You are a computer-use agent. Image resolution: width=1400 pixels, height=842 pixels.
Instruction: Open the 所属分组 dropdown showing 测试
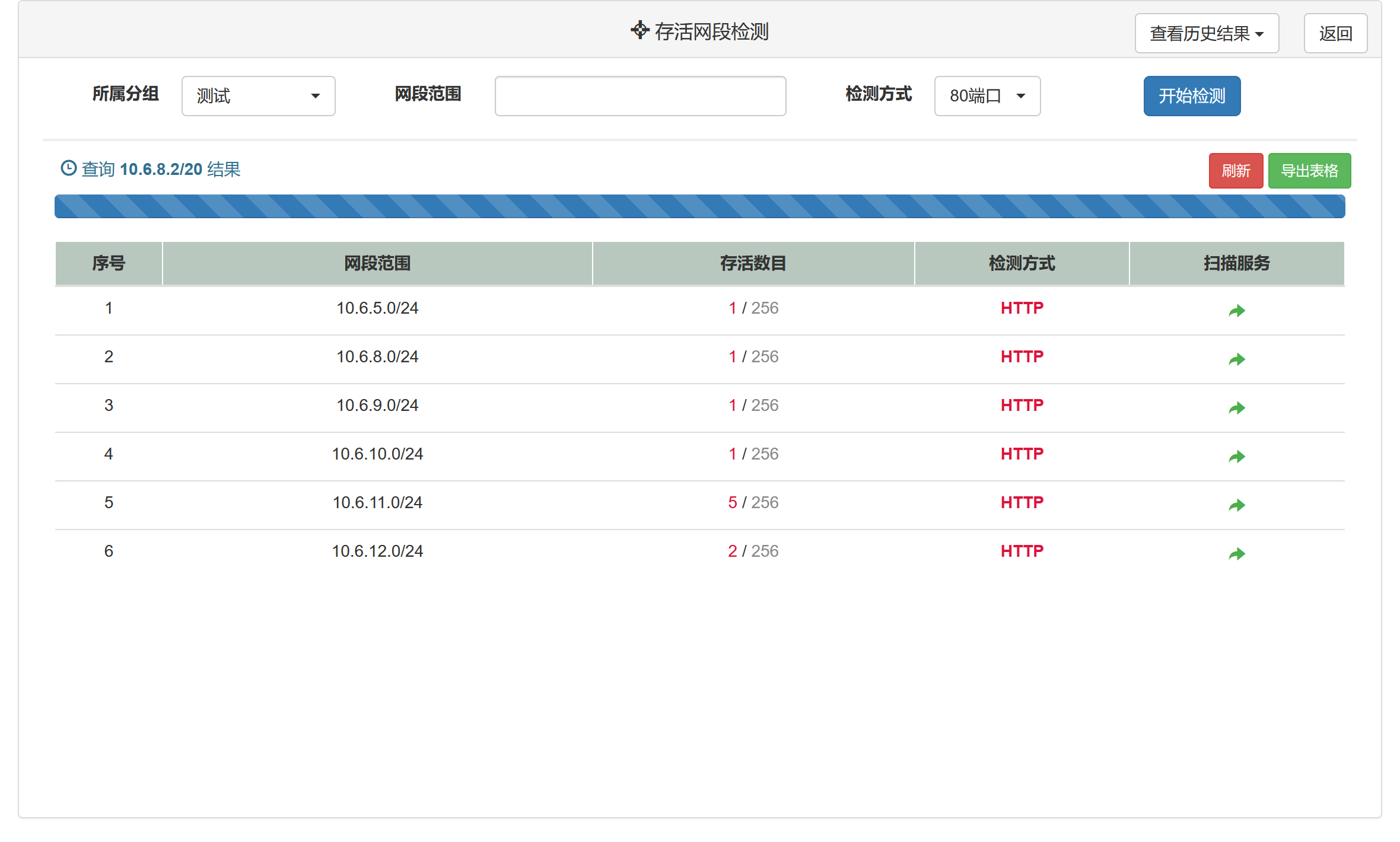[258, 96]
